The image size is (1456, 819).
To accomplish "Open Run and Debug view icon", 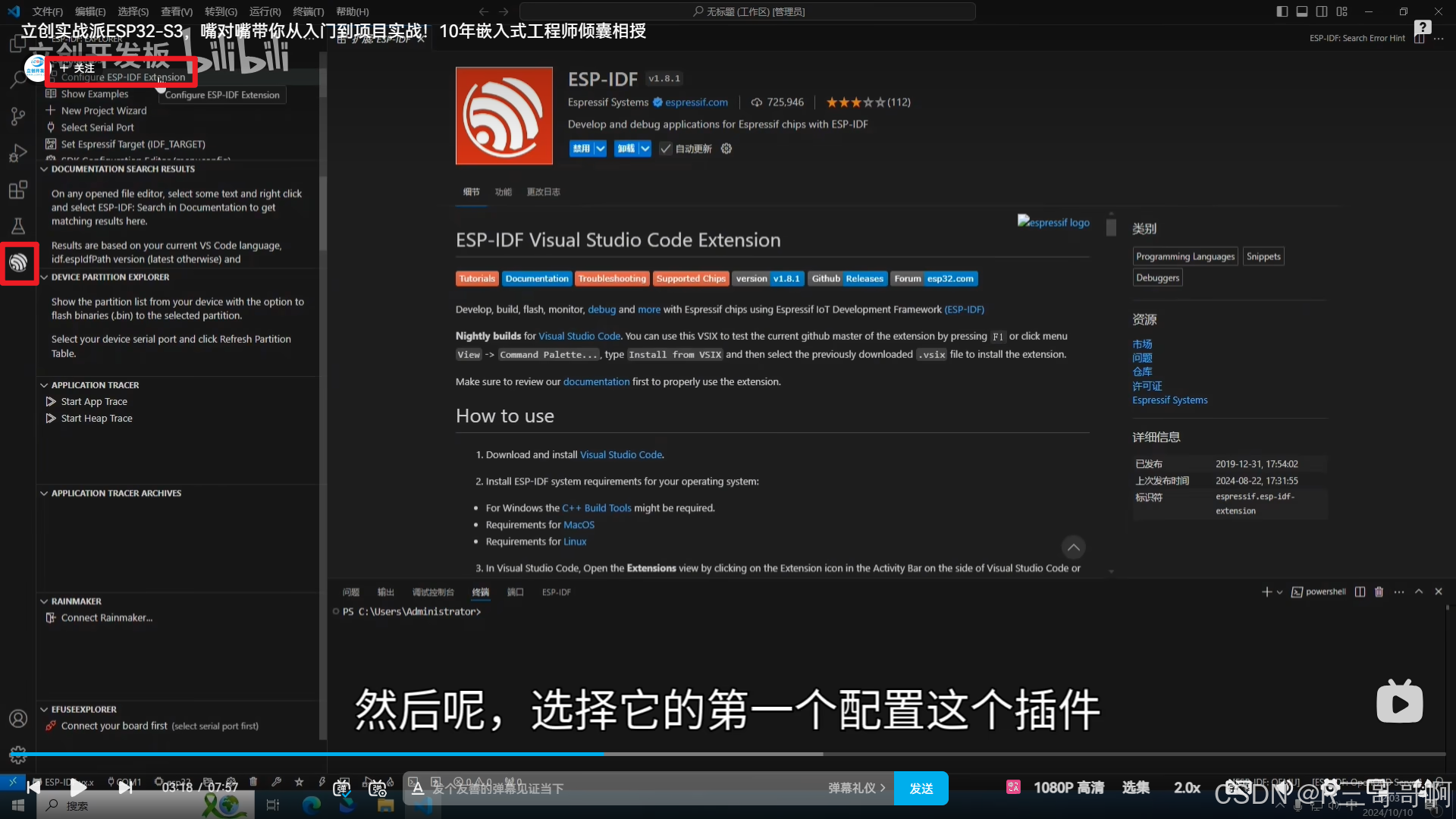I will click(x=18, y=153).
